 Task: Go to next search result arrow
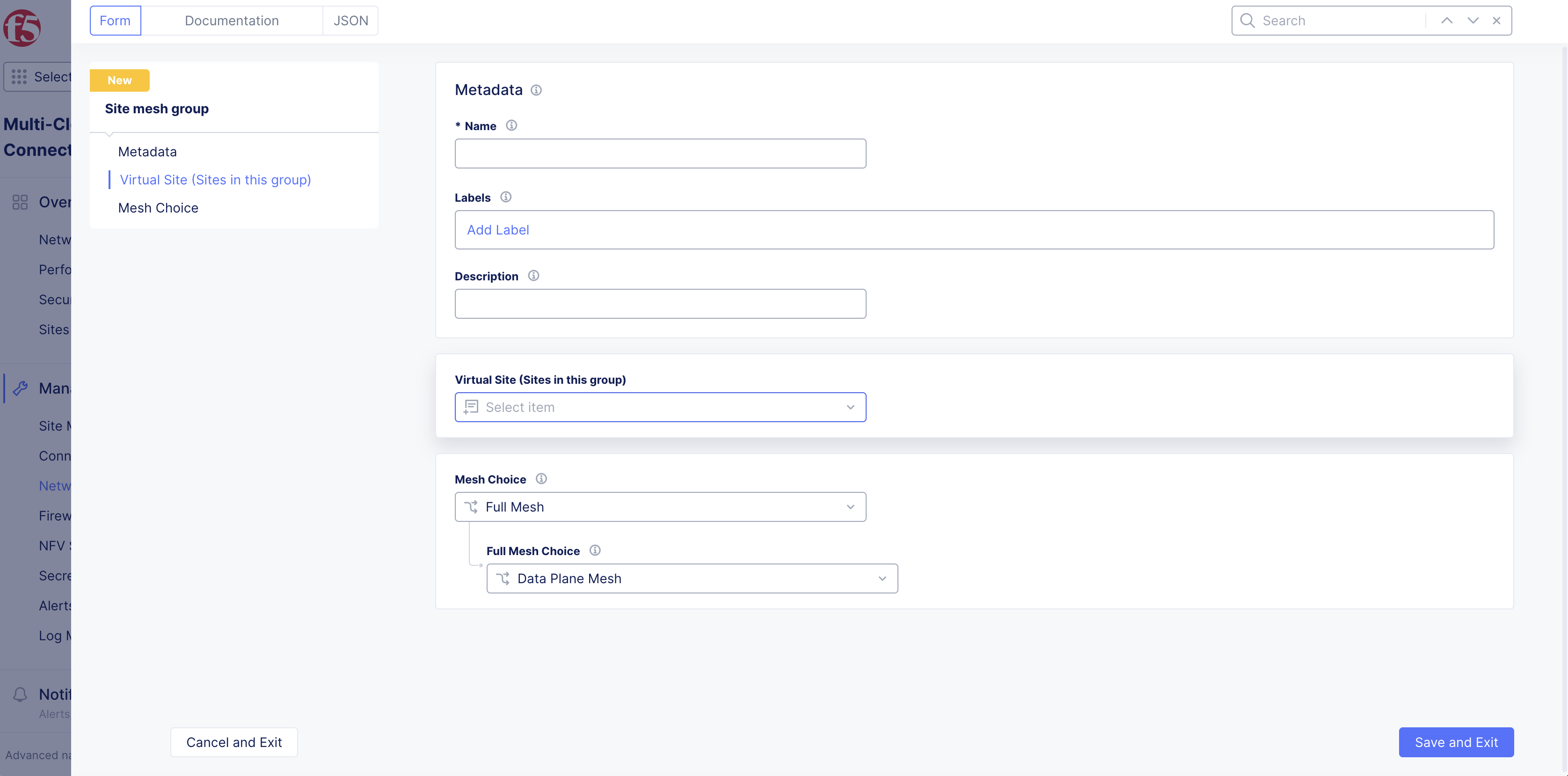point(1473,21)
